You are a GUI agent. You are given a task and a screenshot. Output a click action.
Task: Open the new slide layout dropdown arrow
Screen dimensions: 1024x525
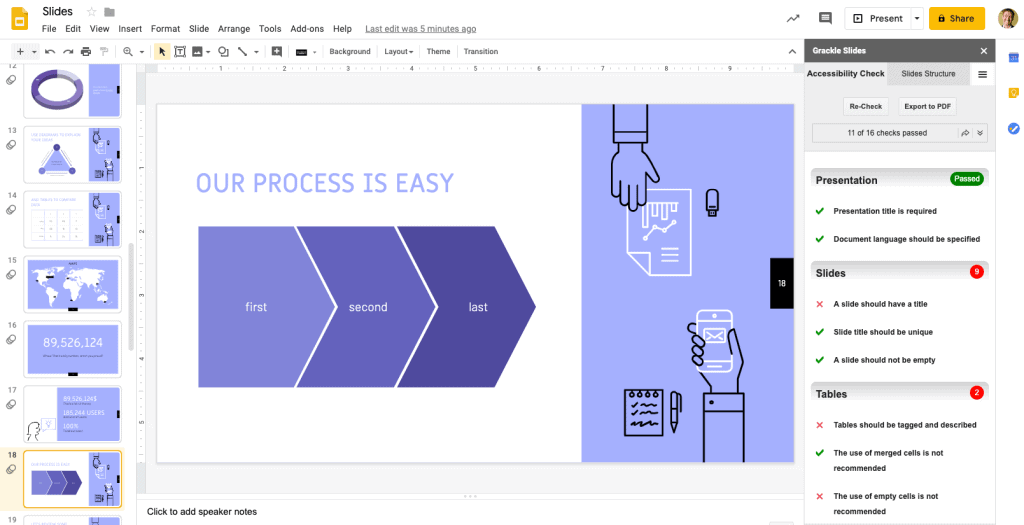(x=34, y=52)
